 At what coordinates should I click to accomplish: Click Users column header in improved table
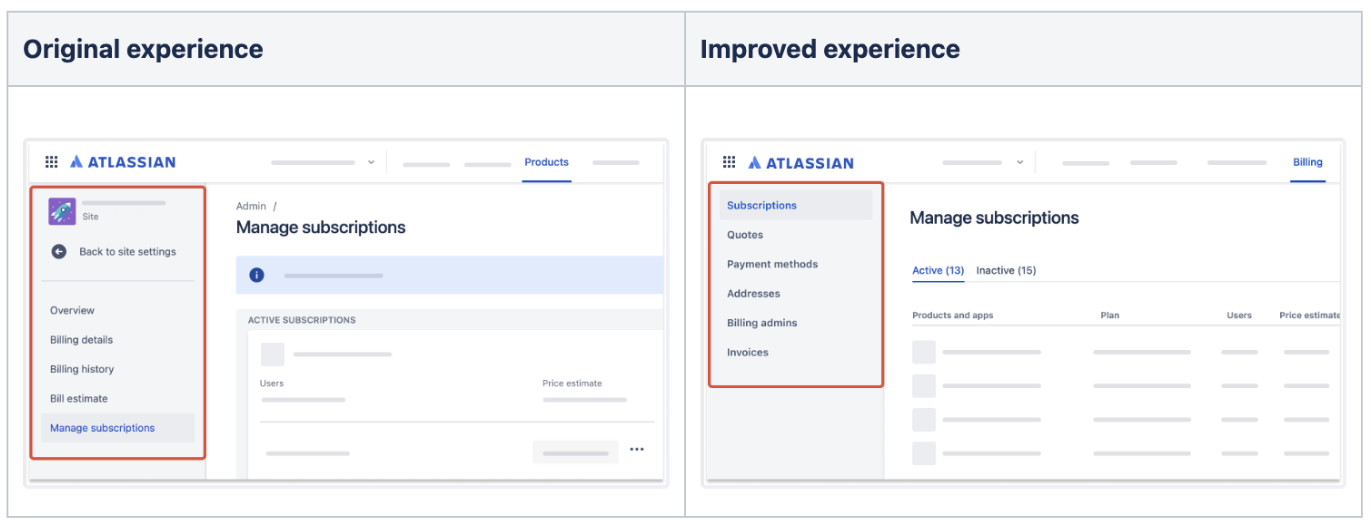(1239, 315)
